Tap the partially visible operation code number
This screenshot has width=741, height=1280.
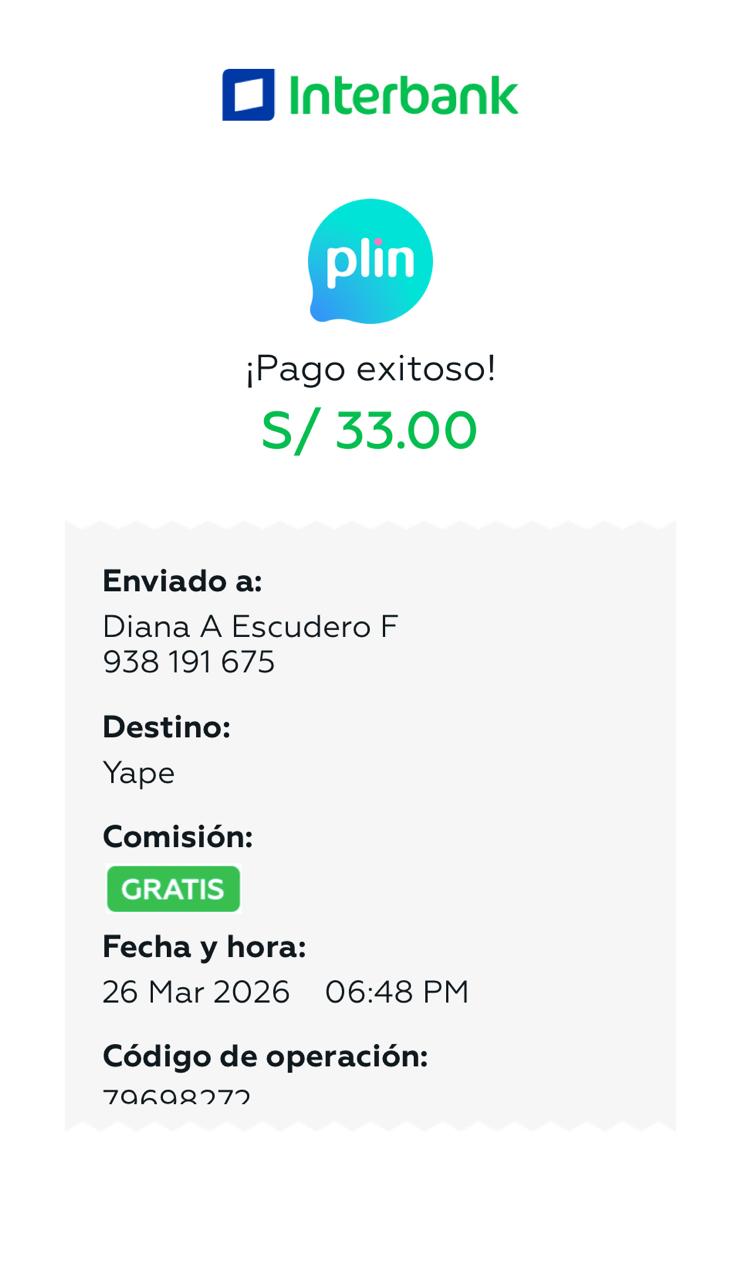177,1096
